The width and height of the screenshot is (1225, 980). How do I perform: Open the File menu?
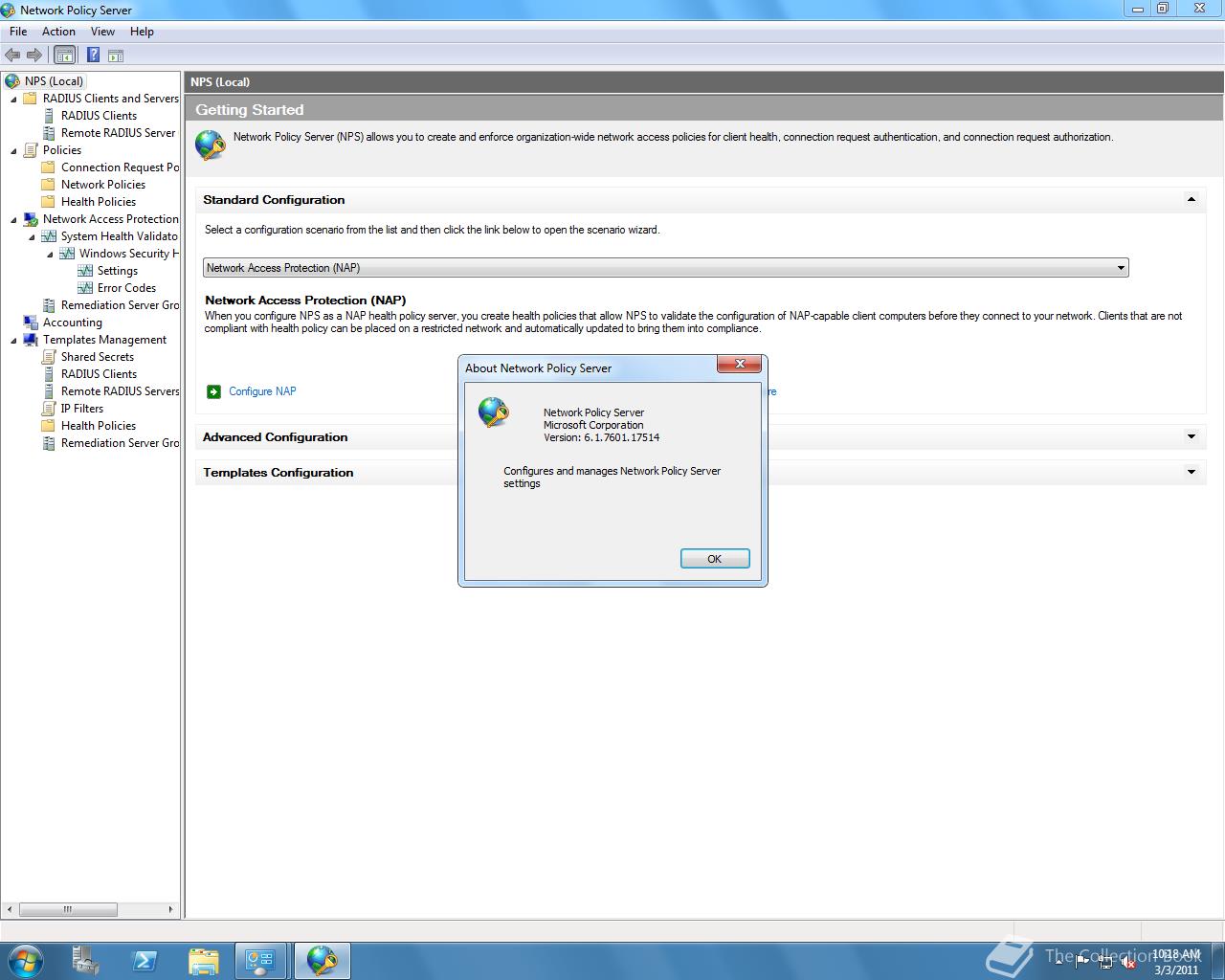pos(18,32)
